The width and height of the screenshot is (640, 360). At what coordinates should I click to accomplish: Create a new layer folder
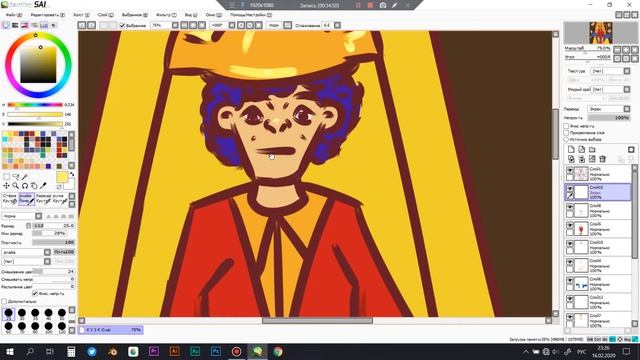tap(592, 149)
